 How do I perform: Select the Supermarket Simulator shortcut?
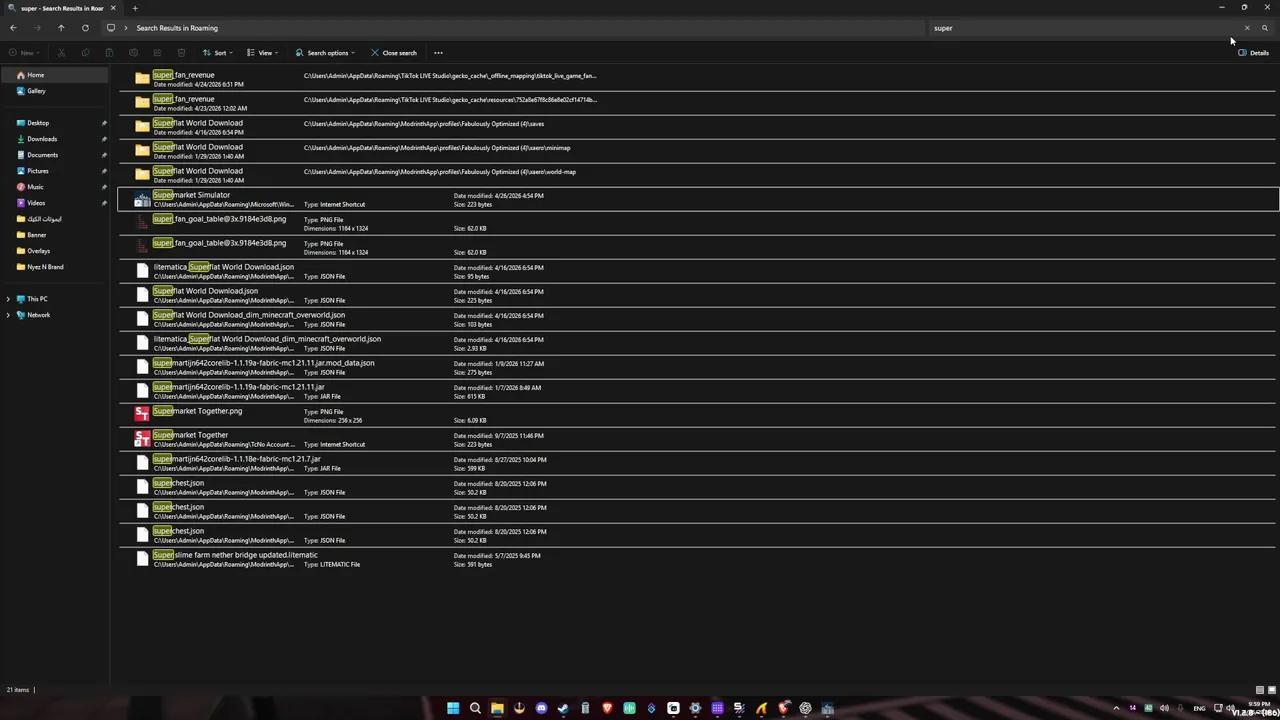698,199
